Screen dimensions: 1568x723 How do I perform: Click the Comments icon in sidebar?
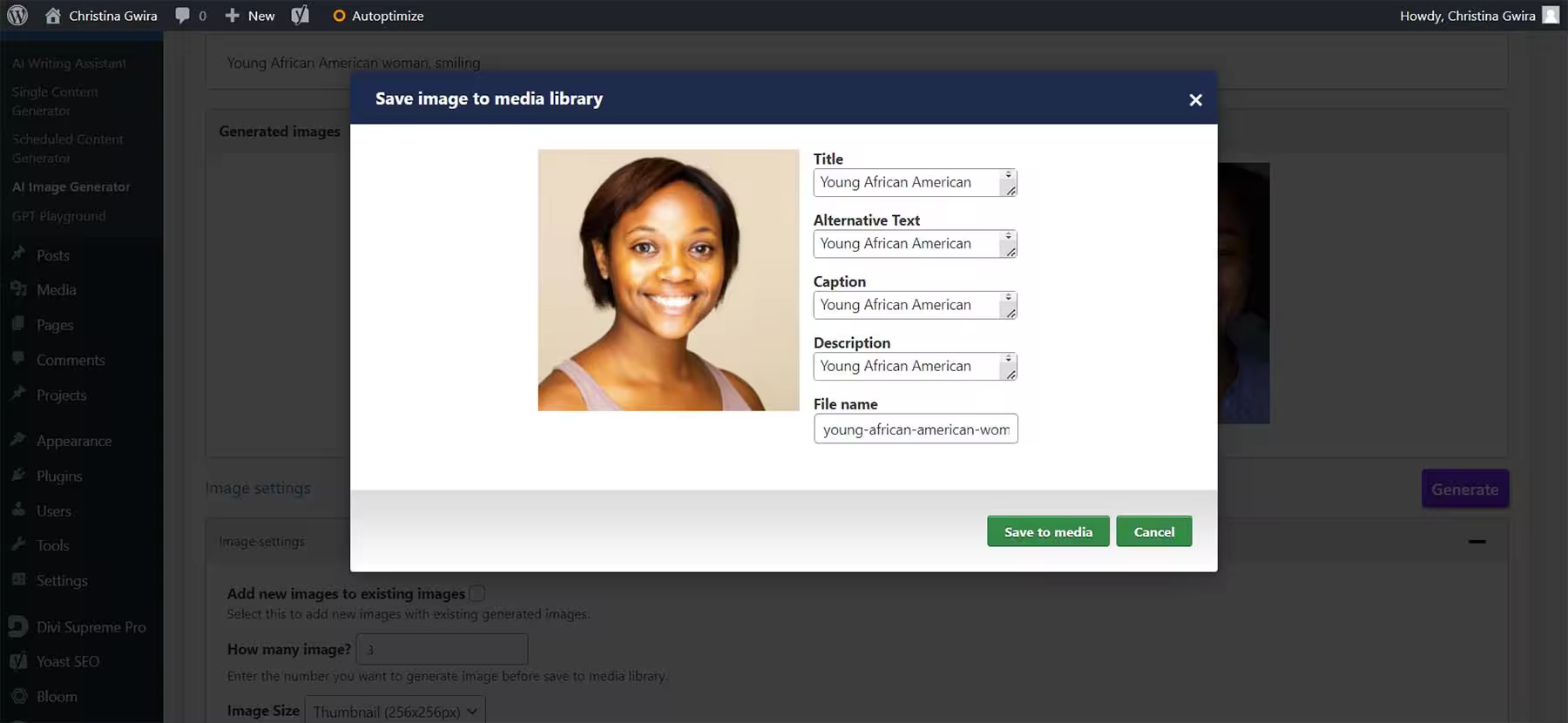[x=18, y=359]
